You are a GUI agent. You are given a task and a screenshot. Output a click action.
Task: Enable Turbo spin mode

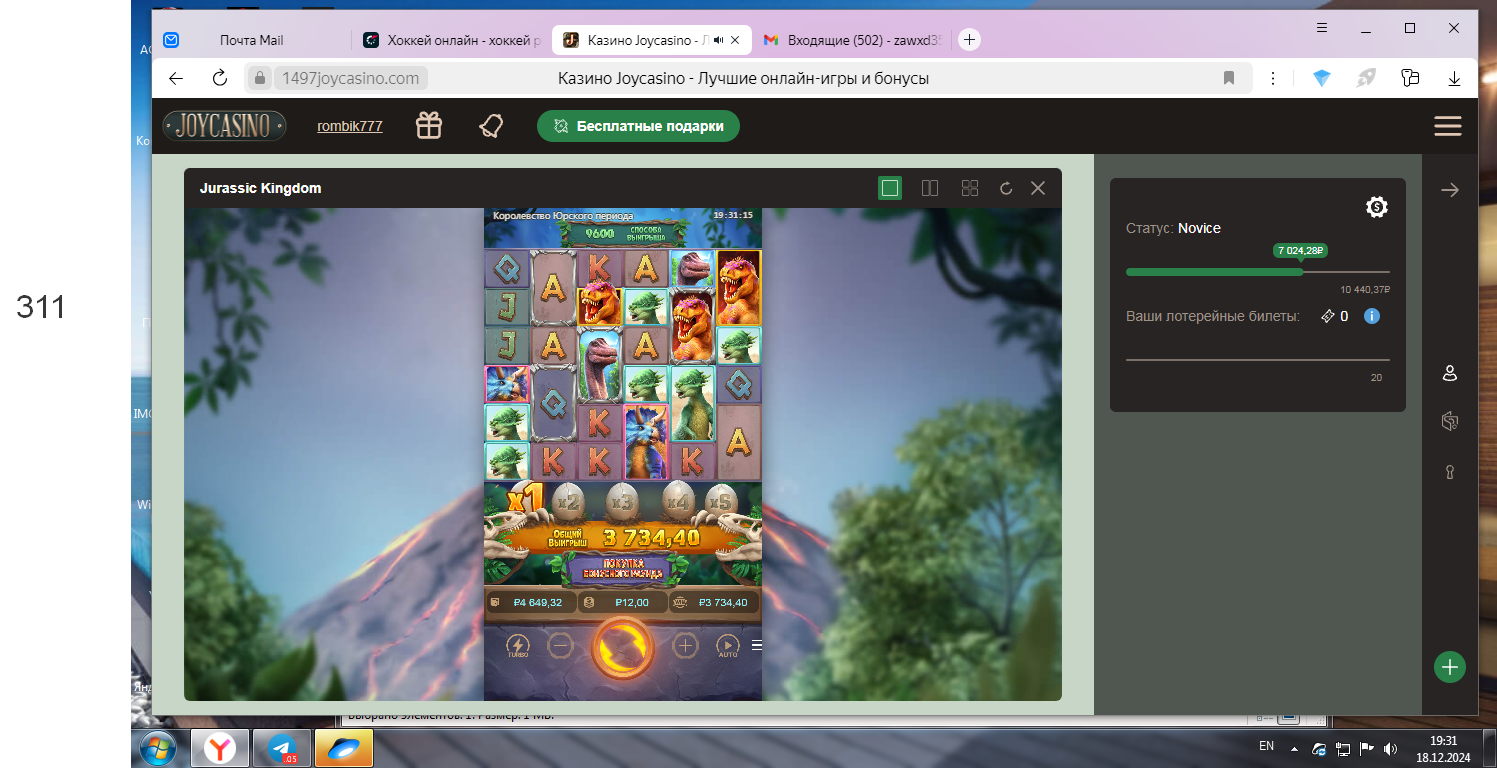[518, 647]
